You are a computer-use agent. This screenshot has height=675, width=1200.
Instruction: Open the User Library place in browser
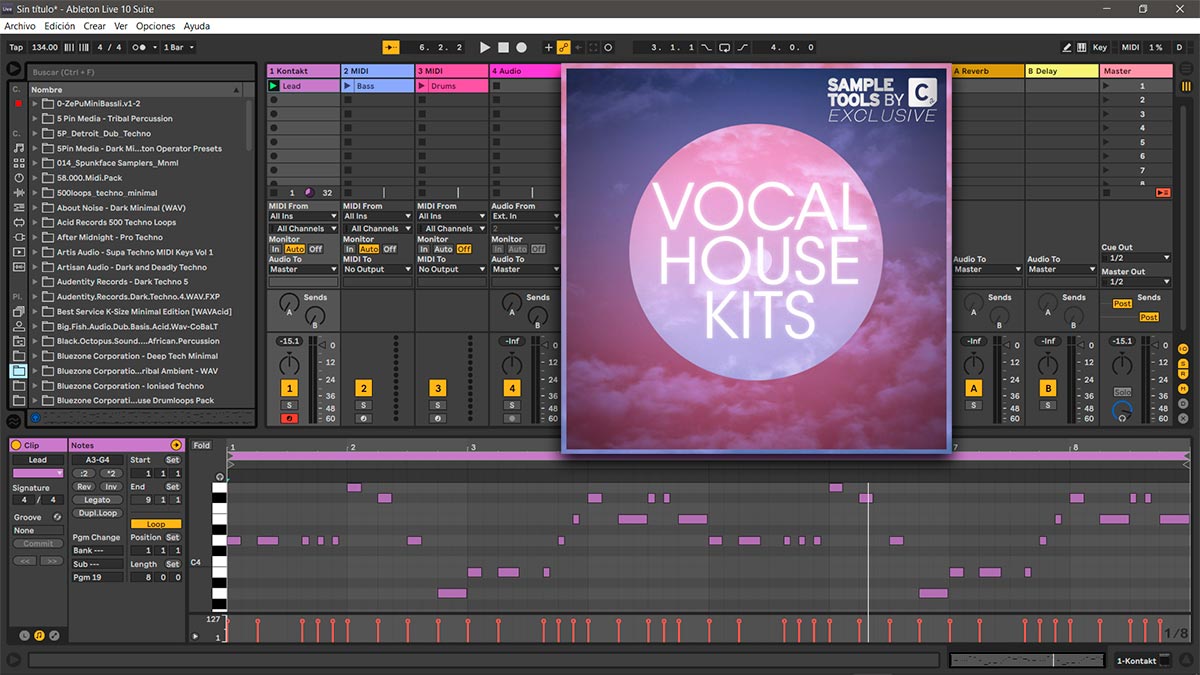tap(19, 326)
